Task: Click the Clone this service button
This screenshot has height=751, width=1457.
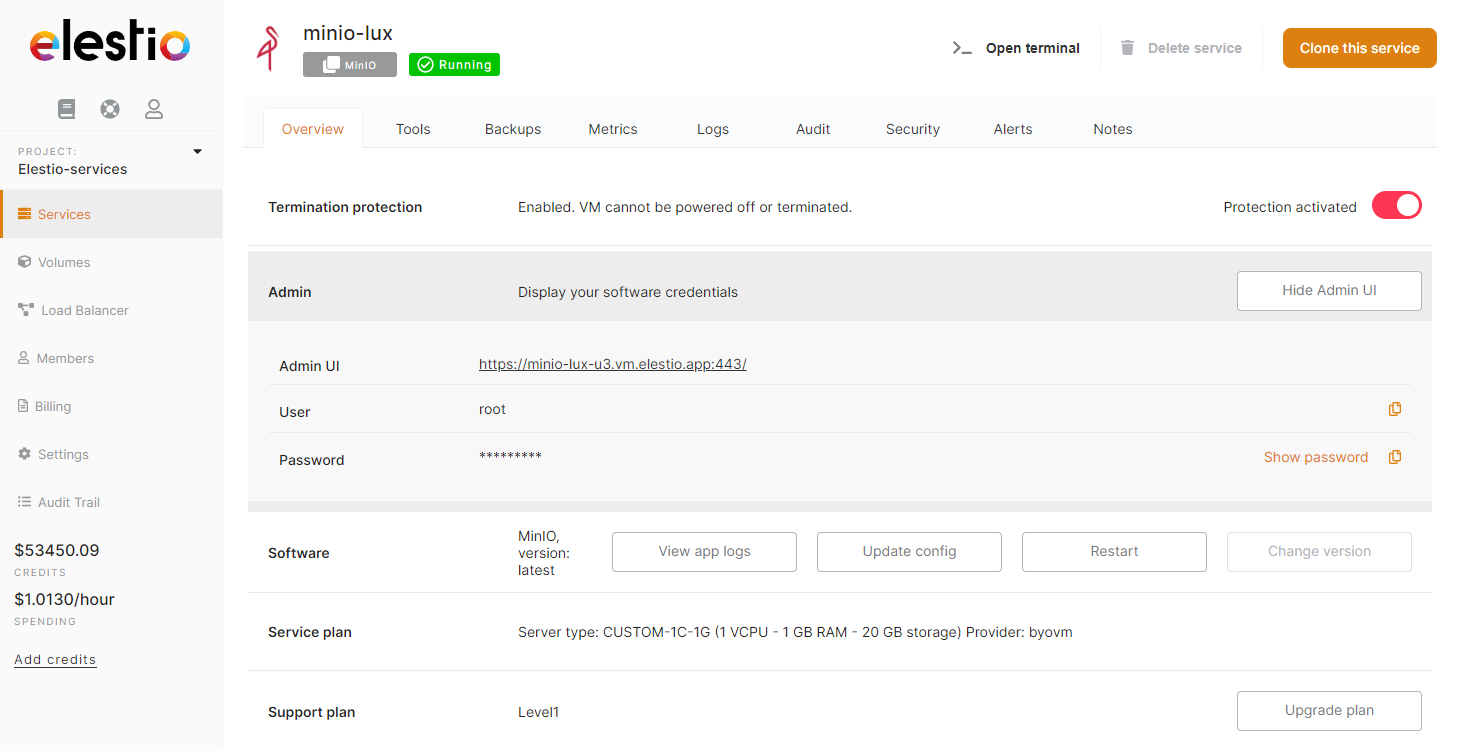Action: pyautogui.click(x=1360, y=48)
